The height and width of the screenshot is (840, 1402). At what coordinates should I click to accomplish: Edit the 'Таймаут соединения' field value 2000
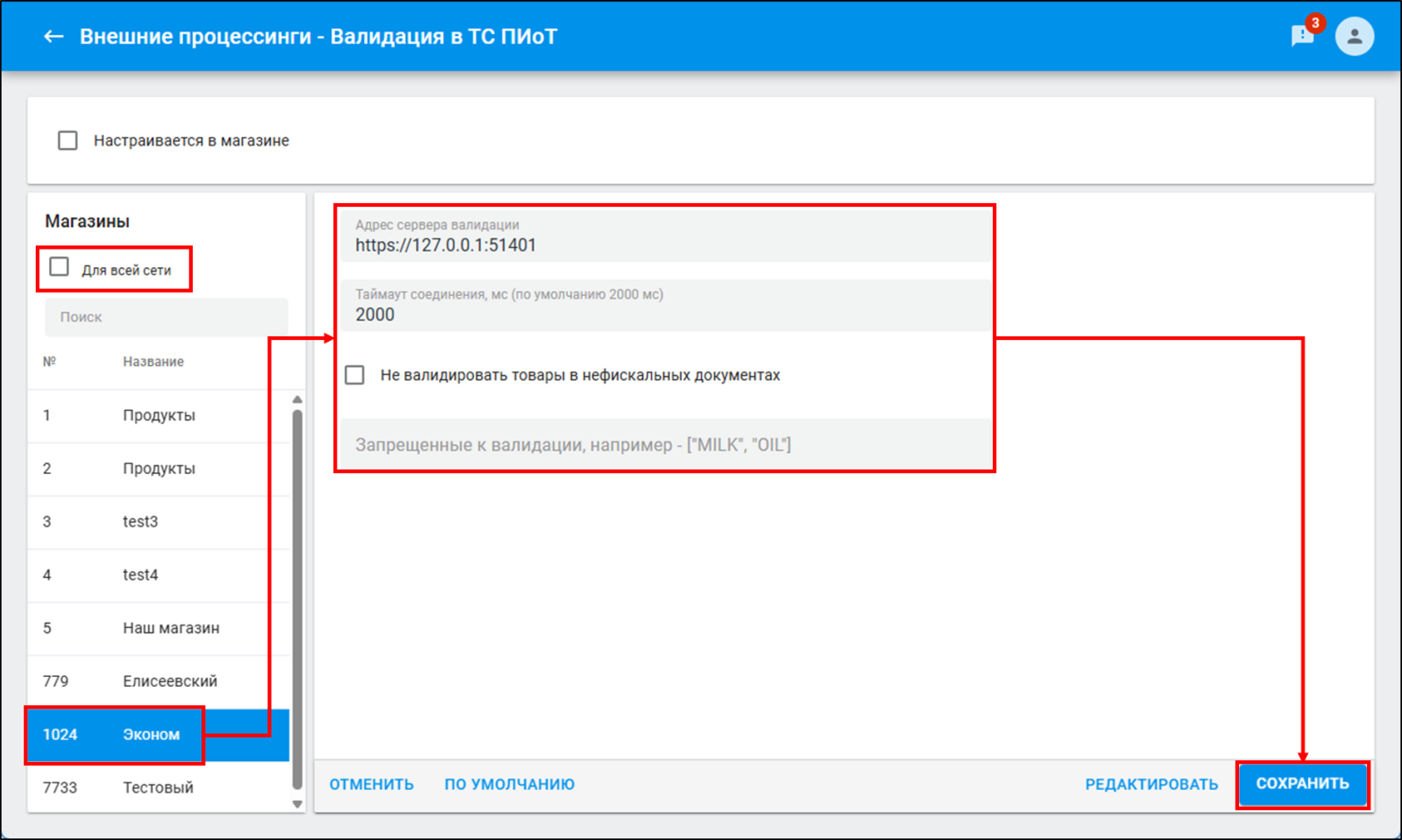666,305
